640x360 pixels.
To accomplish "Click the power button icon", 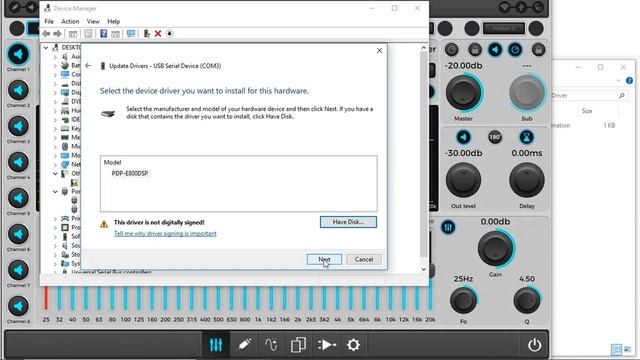I will [x=534, y=345].
